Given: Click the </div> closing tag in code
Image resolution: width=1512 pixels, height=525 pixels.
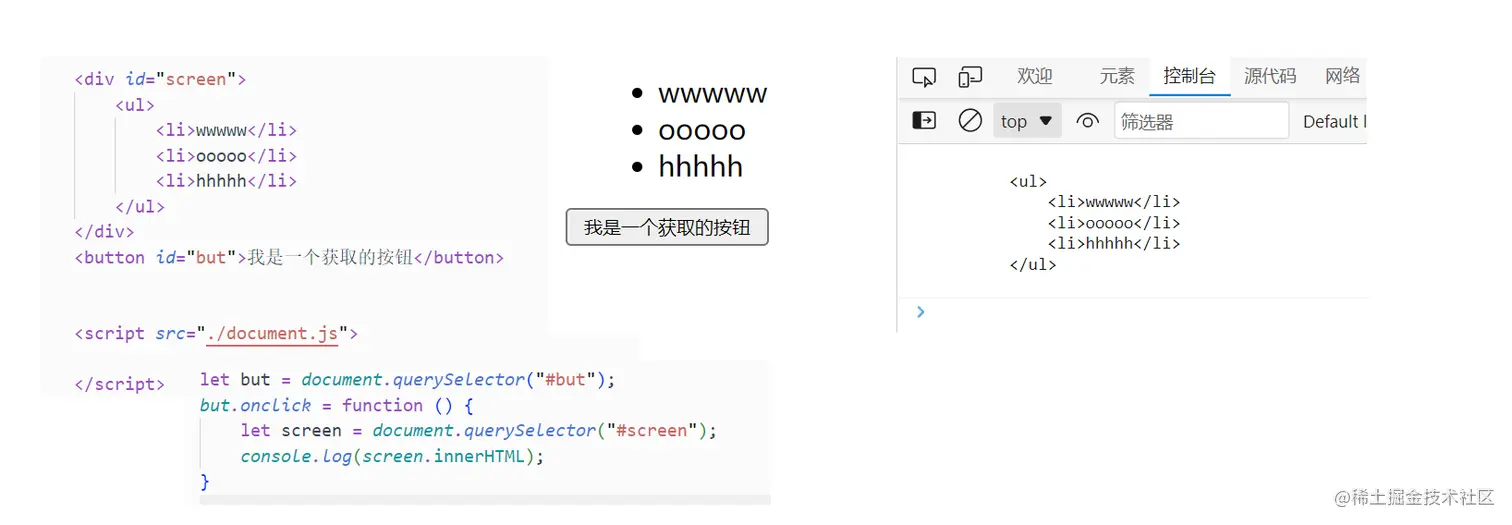Looking at the screenshot, I should click(105, 232).
